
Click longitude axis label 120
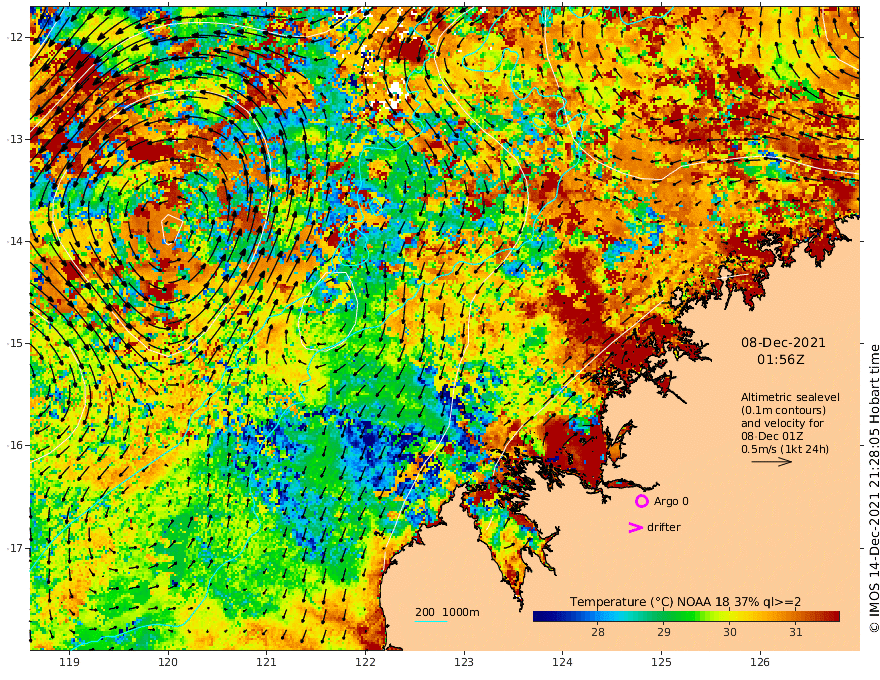[168, 662]
